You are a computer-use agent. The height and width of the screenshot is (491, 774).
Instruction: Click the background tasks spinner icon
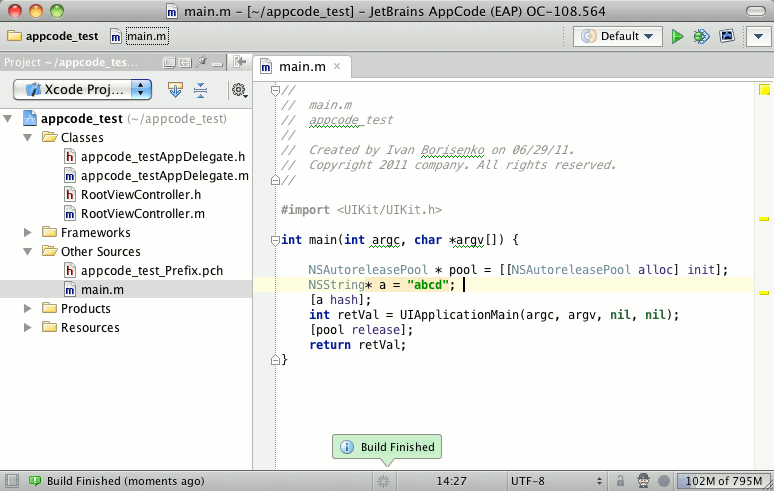(384, 481)
